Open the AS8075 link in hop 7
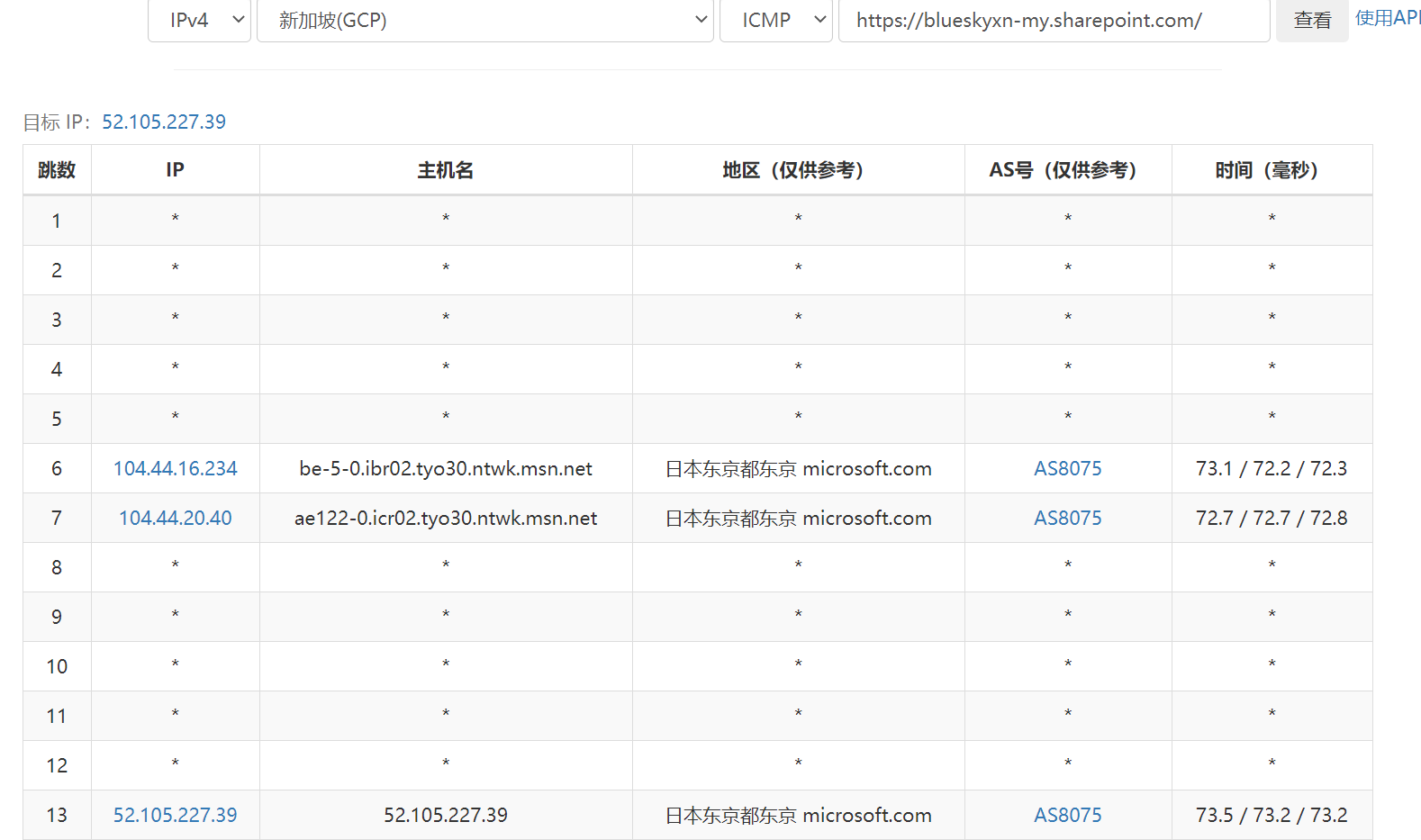This screenshot has height=840, width=1421. 1067,518
